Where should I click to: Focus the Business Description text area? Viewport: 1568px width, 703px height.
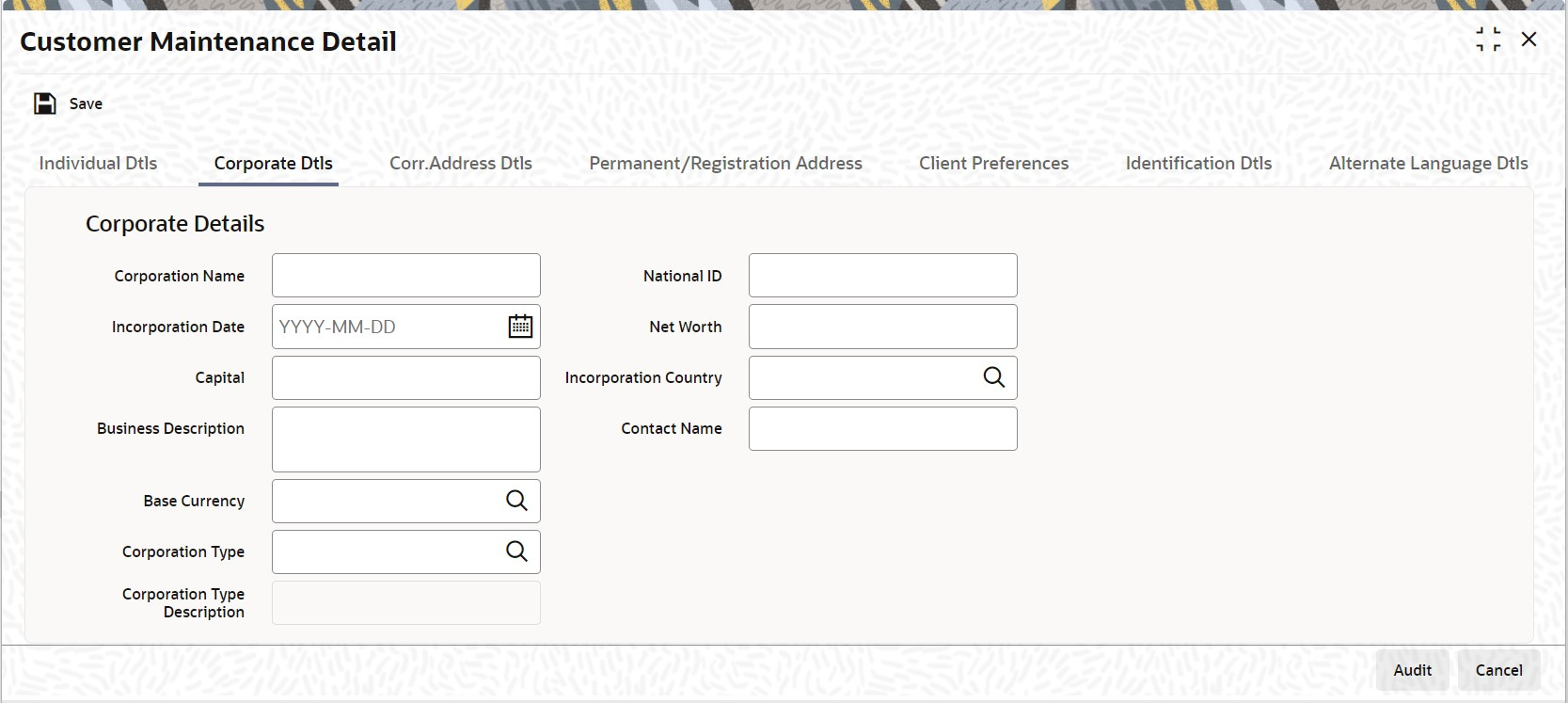click(x=406, y=439)
